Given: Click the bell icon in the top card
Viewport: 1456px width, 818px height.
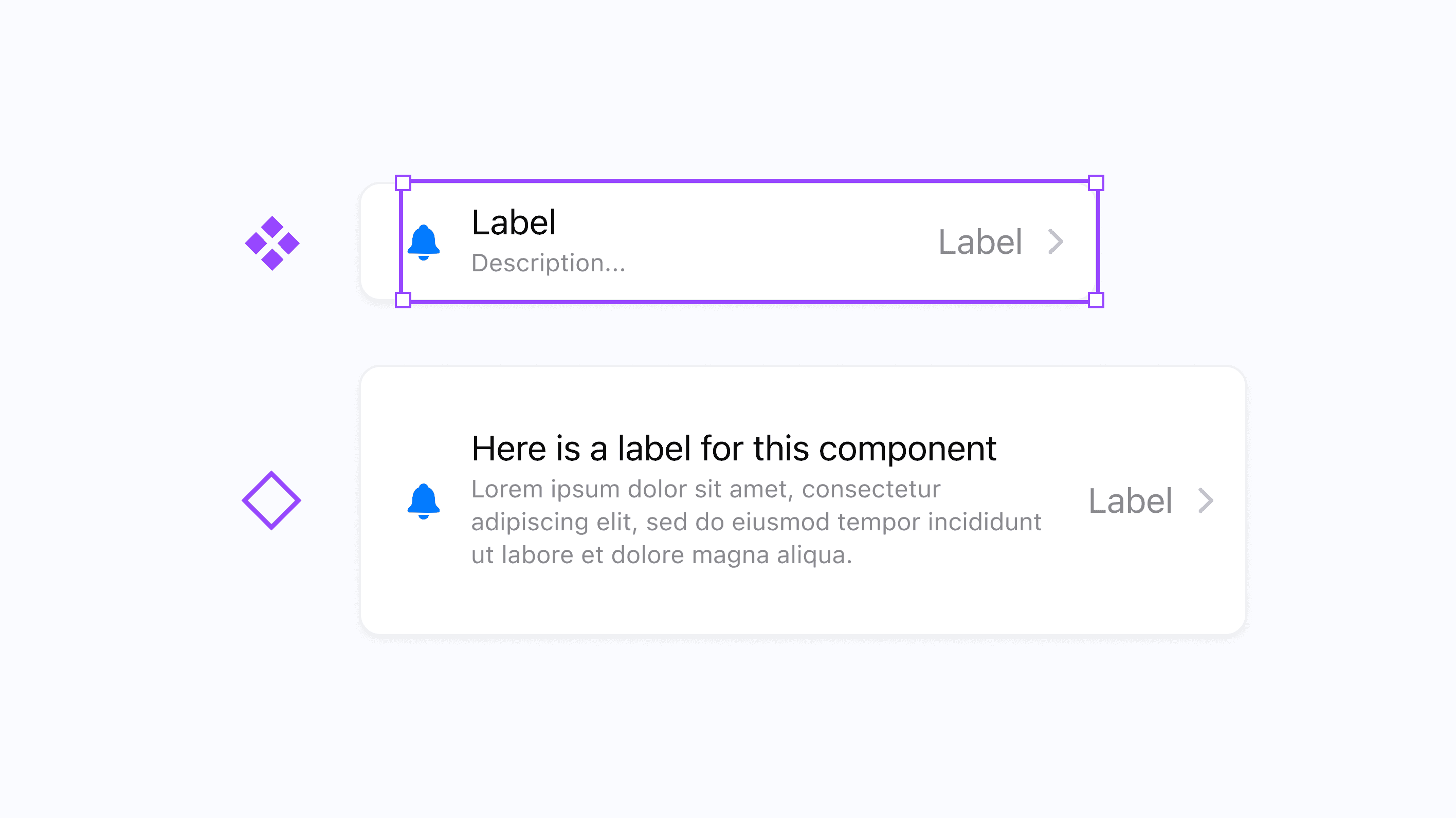Looking at the screenshot, I should (423, 243).
